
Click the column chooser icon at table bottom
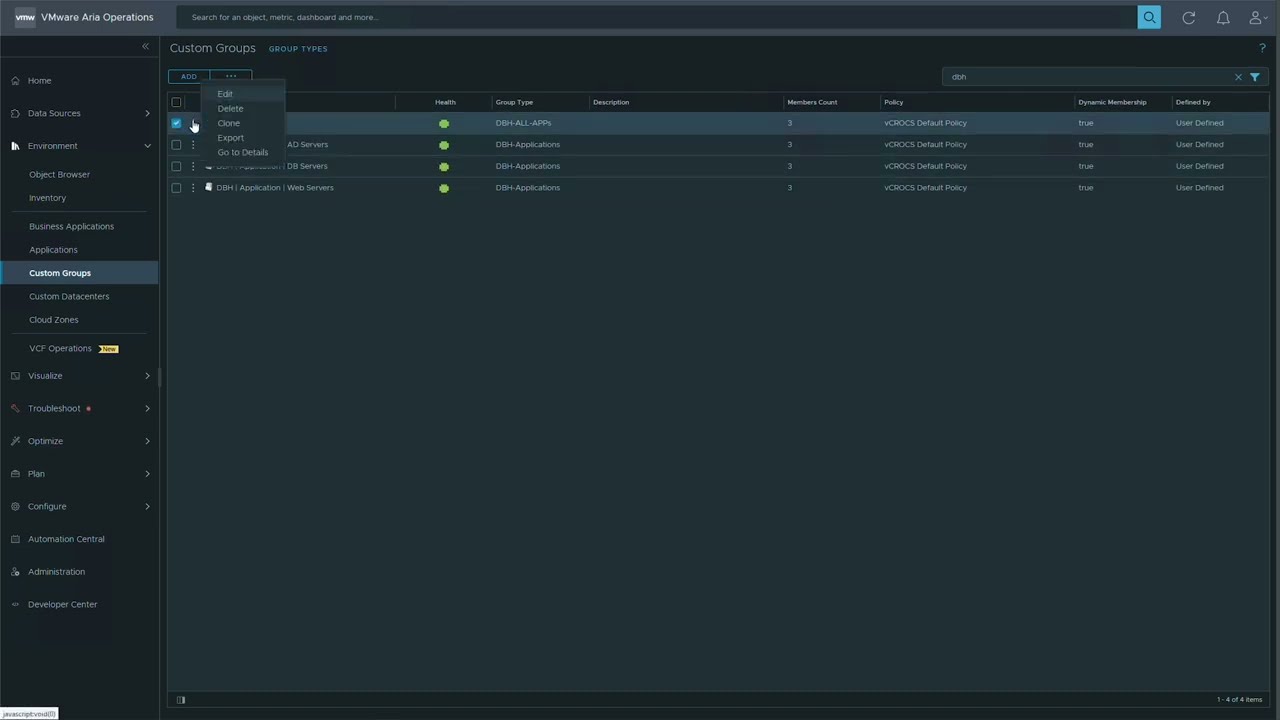(181, 700)
